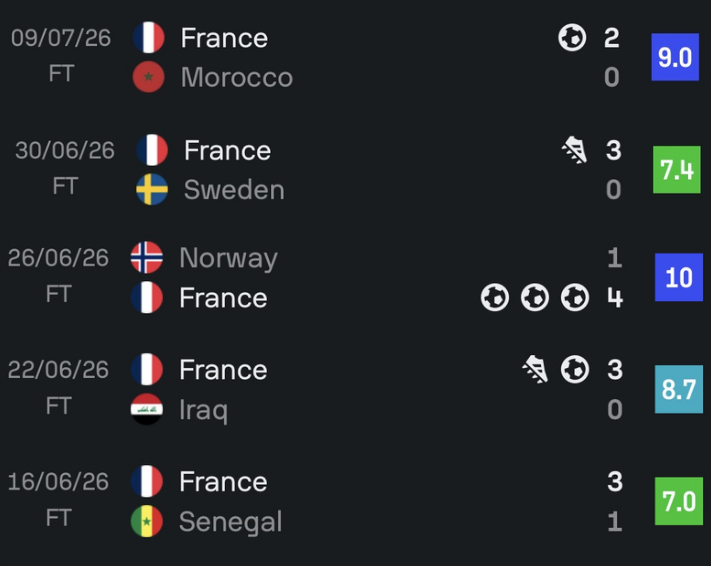Screen dimensions: 711x566
Task: Click the Senegal flag icon
Action: click(146, 521)
